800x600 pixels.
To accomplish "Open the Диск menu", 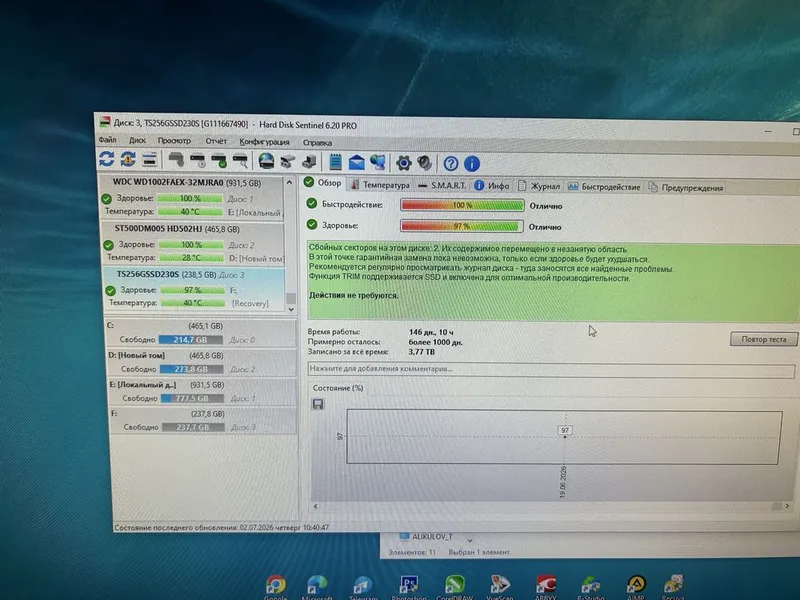I will pyautogui.click(x=137, y=140).
